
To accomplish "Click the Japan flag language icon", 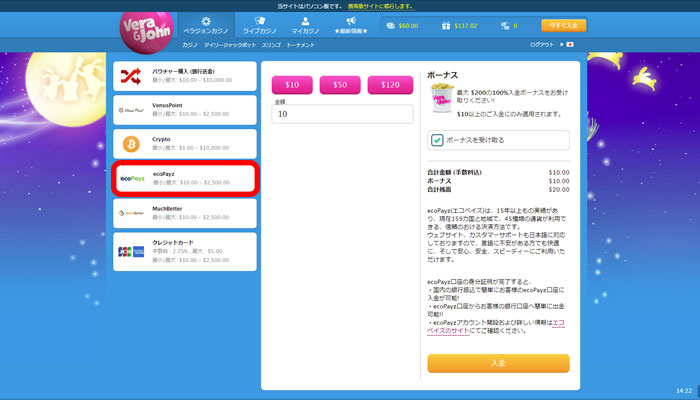I will [x=570, y=45].
